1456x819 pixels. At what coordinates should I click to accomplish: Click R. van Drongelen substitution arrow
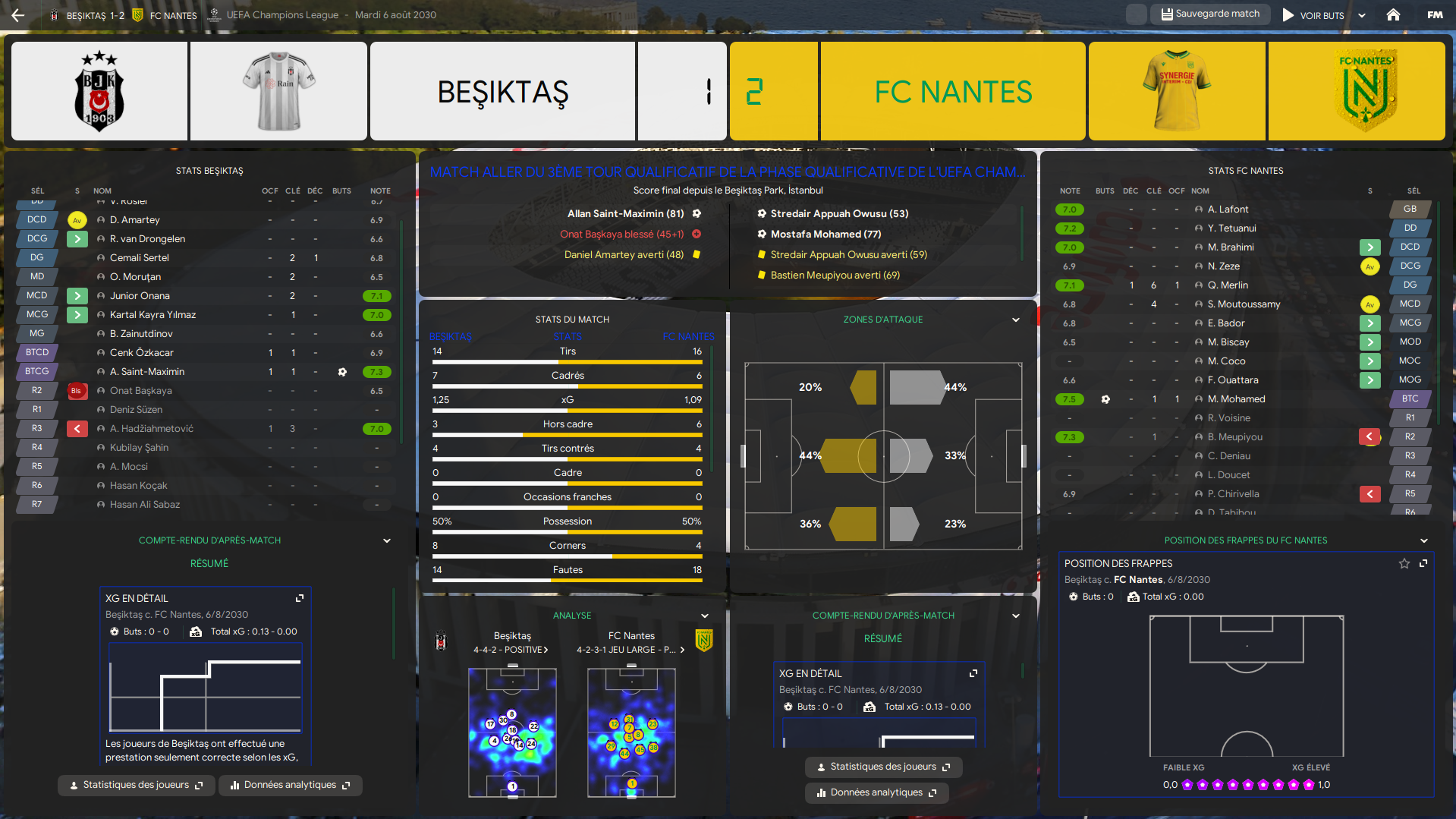click(x=77, y=239)
